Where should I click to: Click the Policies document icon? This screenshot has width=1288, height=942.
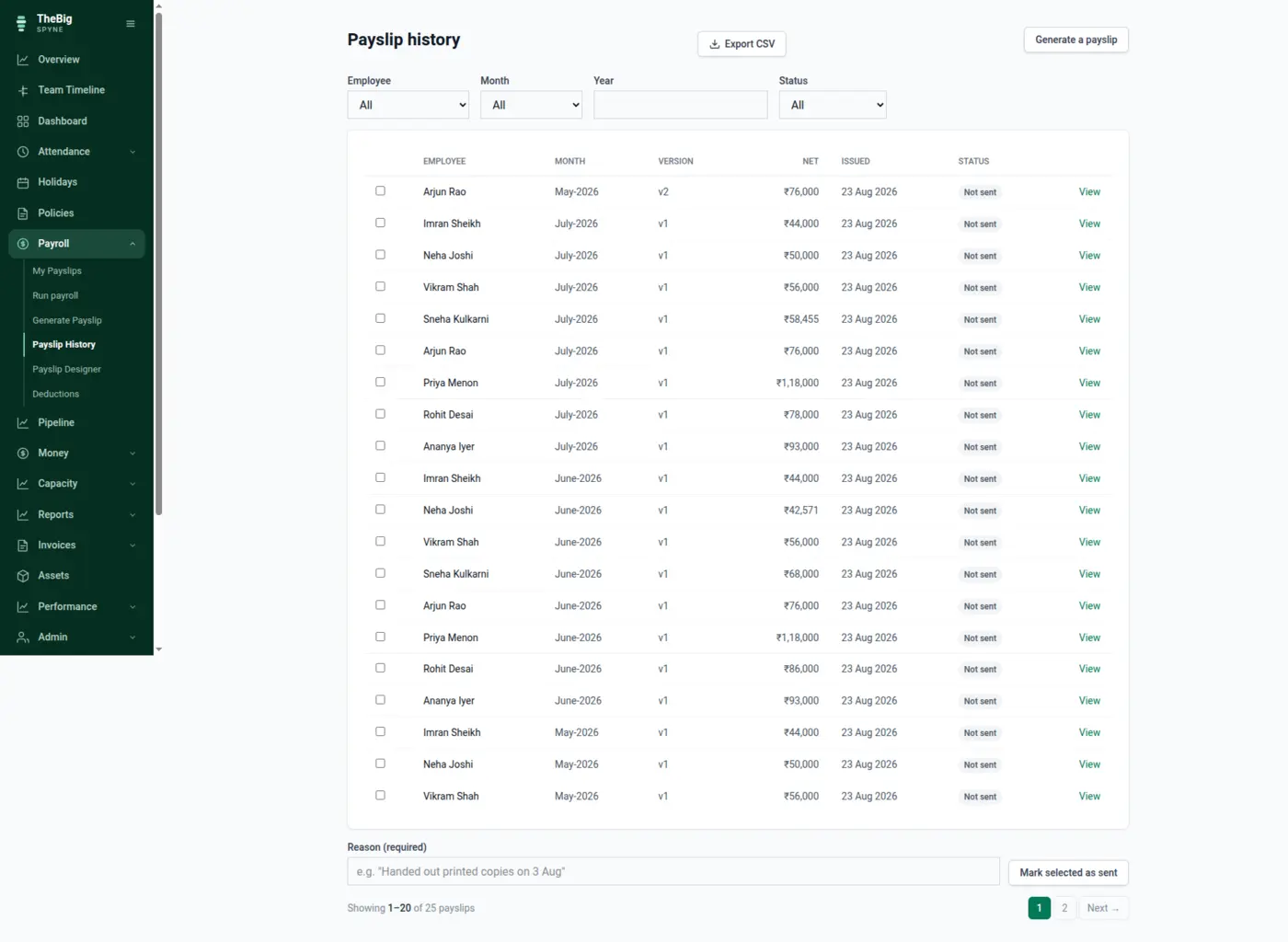(x=23, y=213)
